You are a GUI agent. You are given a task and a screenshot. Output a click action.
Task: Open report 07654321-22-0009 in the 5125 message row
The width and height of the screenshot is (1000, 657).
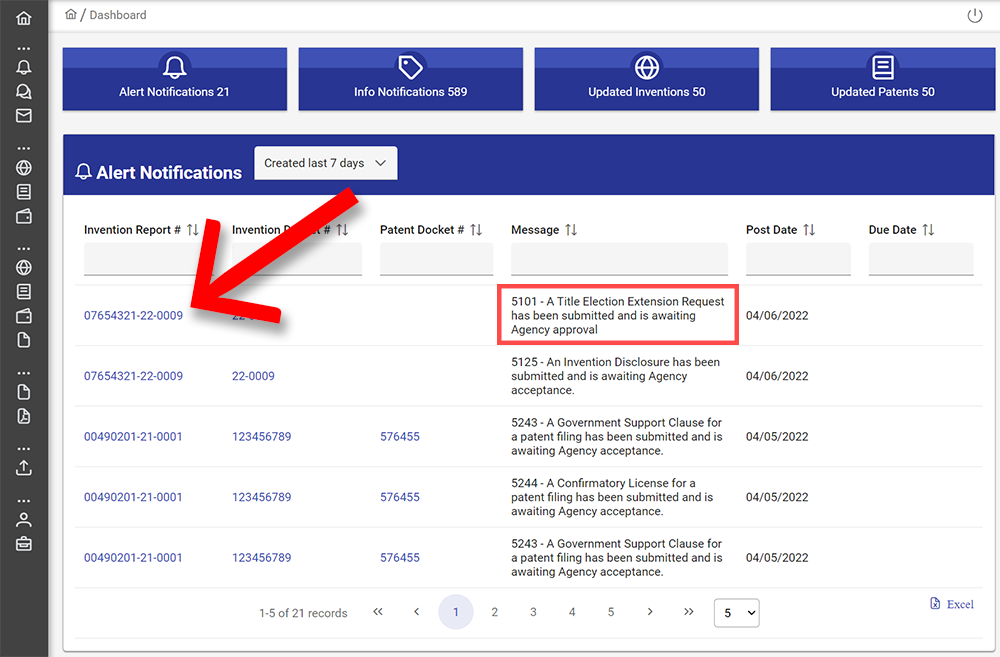coord(133,376)
